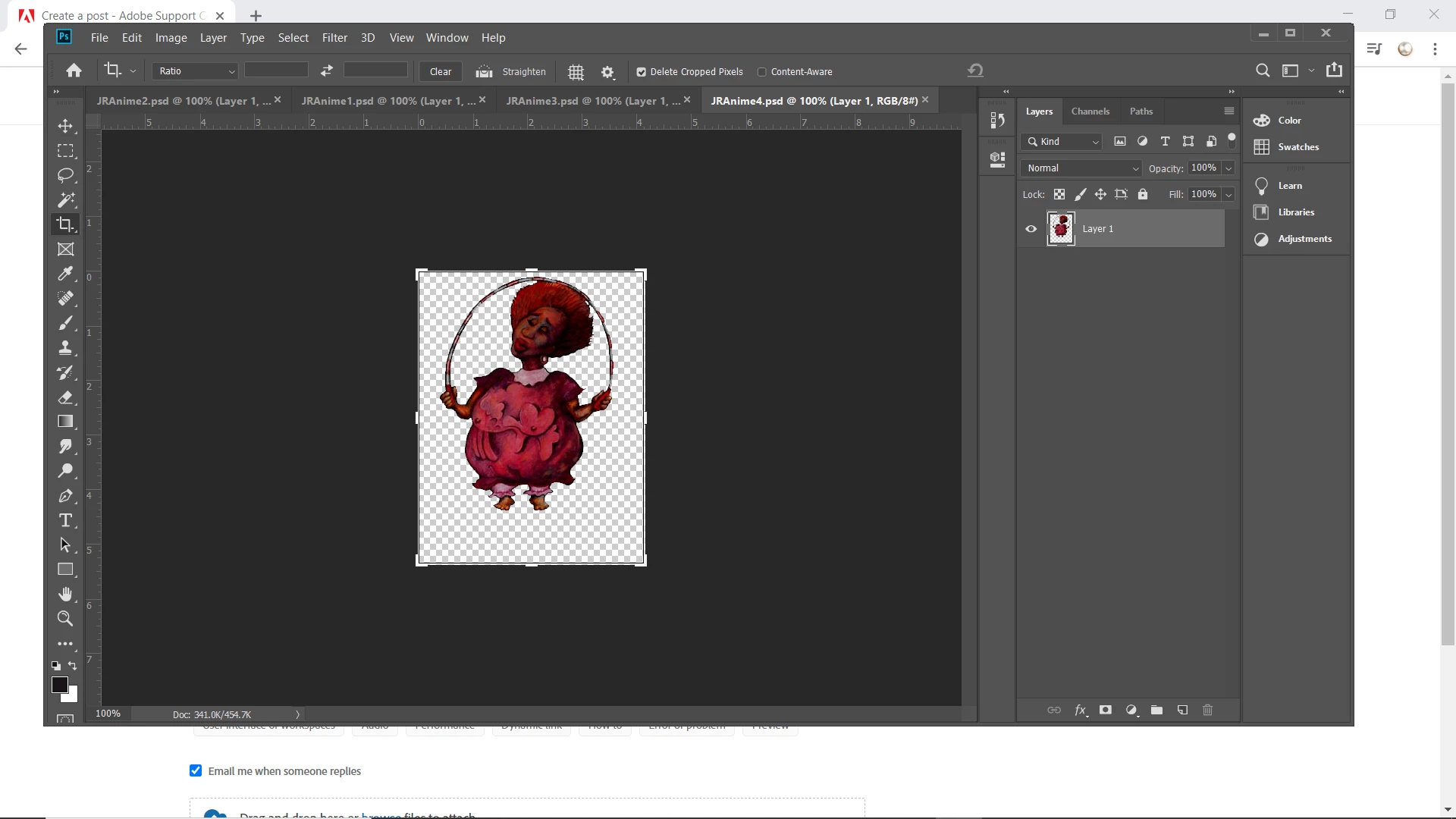The image size is (1456, 819).
Task: Select the Magic Wand tool
Action: point(66,200)
